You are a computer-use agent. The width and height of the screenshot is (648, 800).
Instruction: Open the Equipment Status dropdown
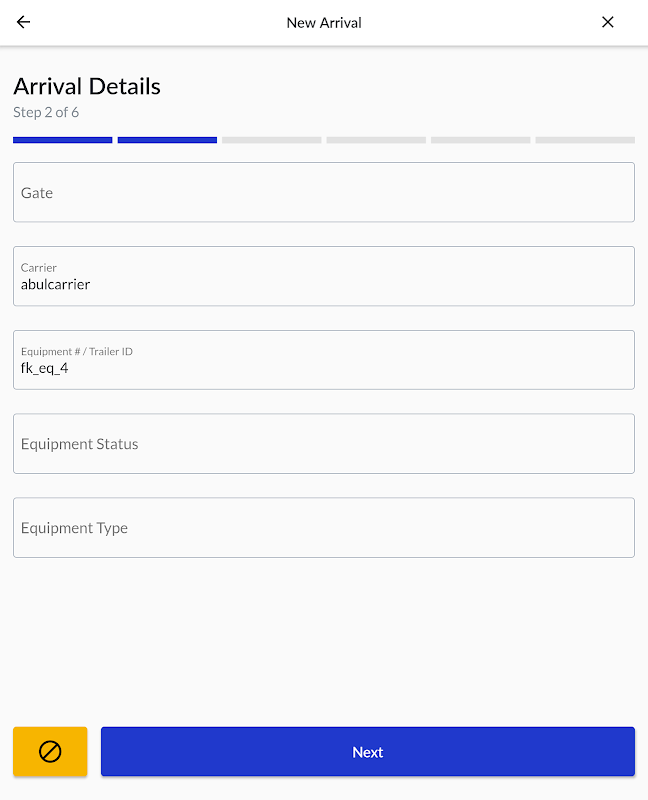[x=323, y=444]
